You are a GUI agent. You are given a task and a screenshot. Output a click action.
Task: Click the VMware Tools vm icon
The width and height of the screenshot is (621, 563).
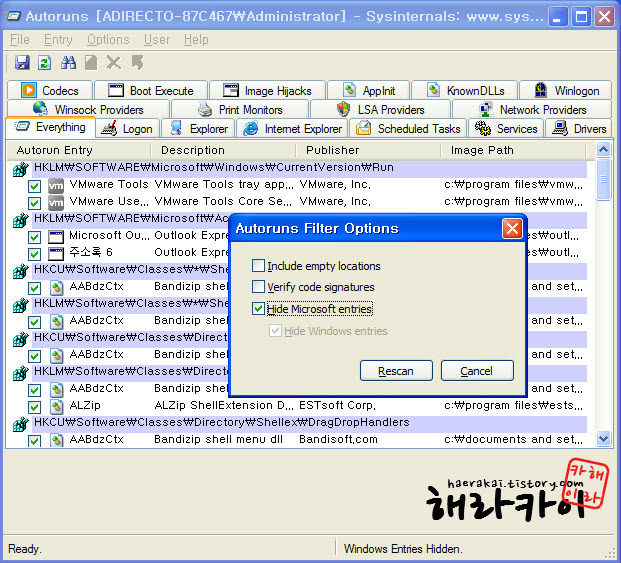point(56,186)
